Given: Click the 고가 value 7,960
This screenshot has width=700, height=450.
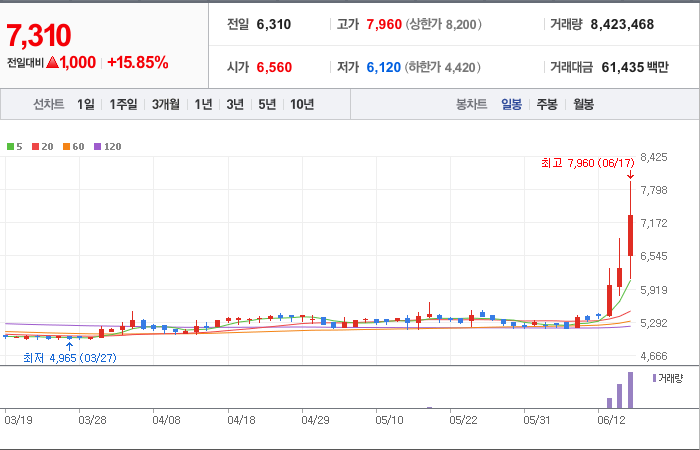Looking at the screenshot, I should pyautogui.click(x=384, y=24).
